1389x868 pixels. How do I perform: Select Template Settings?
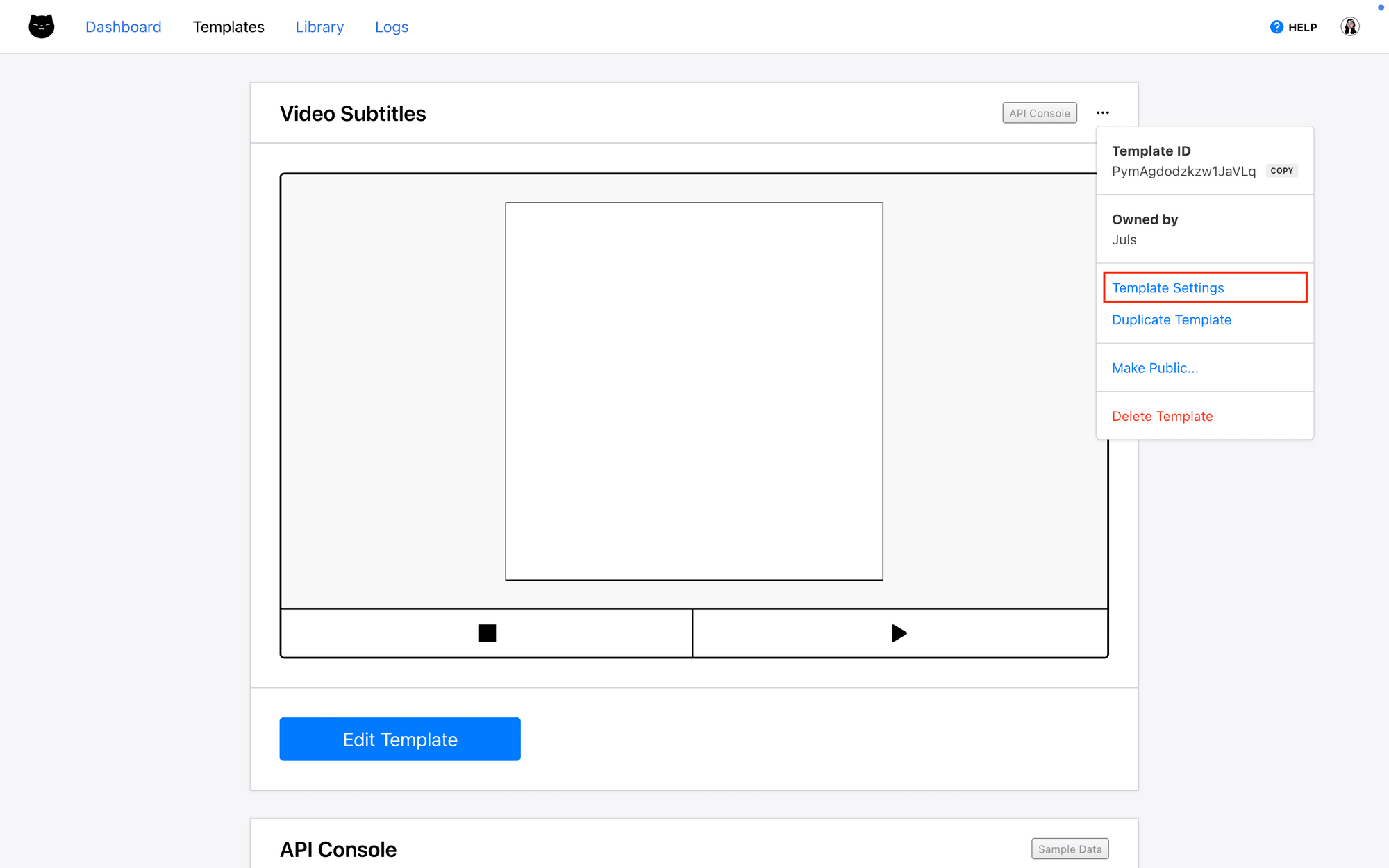[x=1168, y=287]
